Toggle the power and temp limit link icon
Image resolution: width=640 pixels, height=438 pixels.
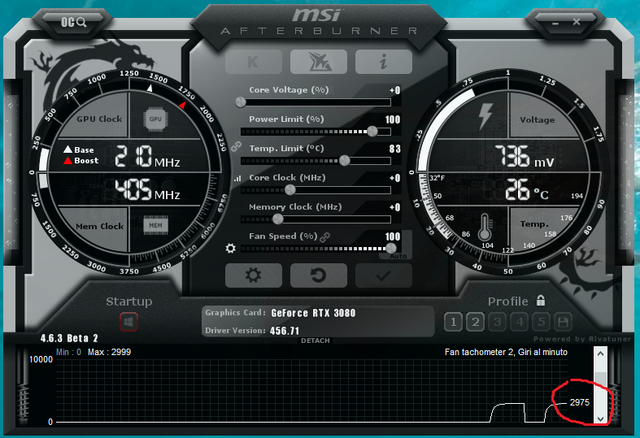click(x=236, y=147)
